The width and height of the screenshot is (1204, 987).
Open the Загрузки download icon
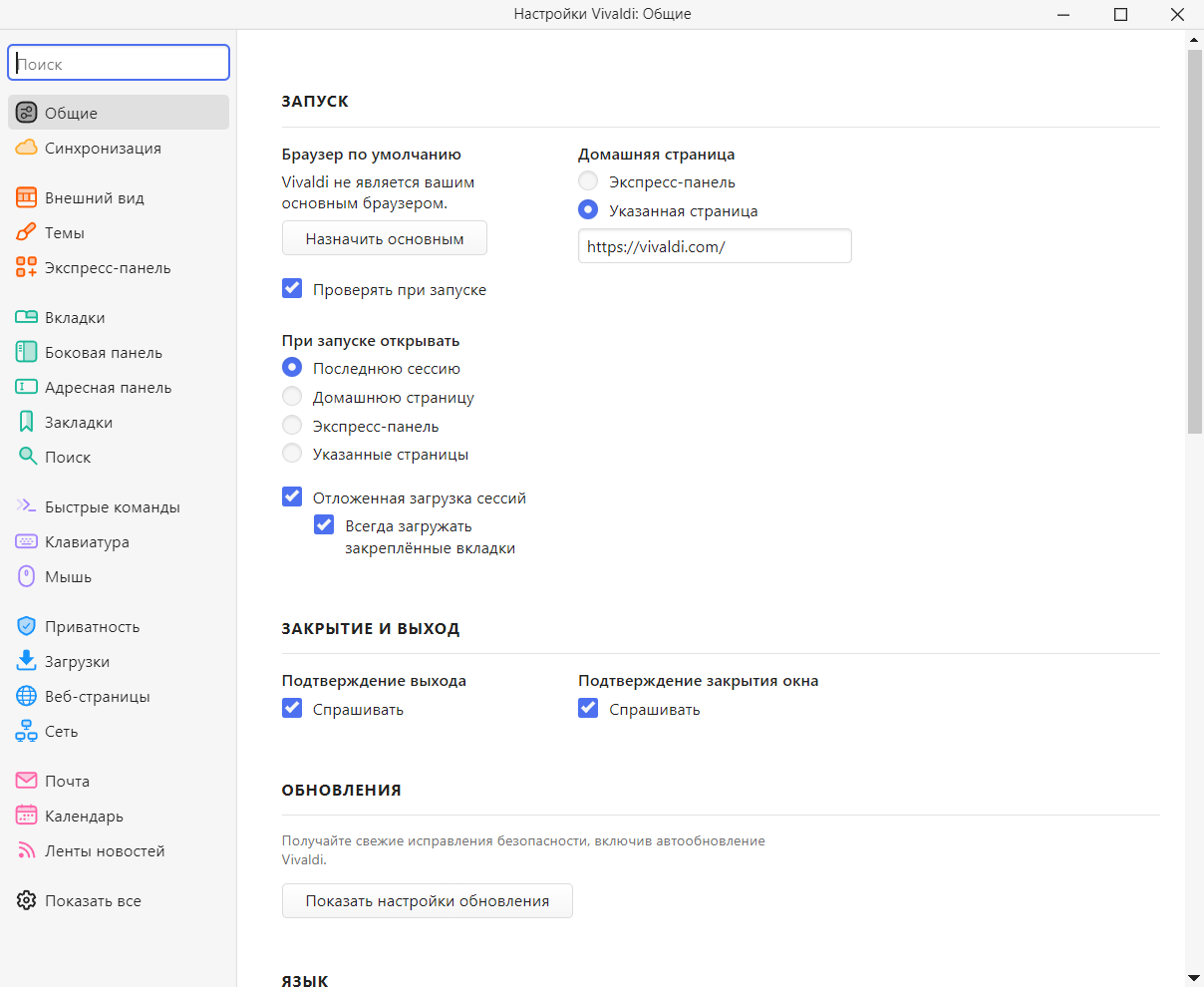(27, 661)
